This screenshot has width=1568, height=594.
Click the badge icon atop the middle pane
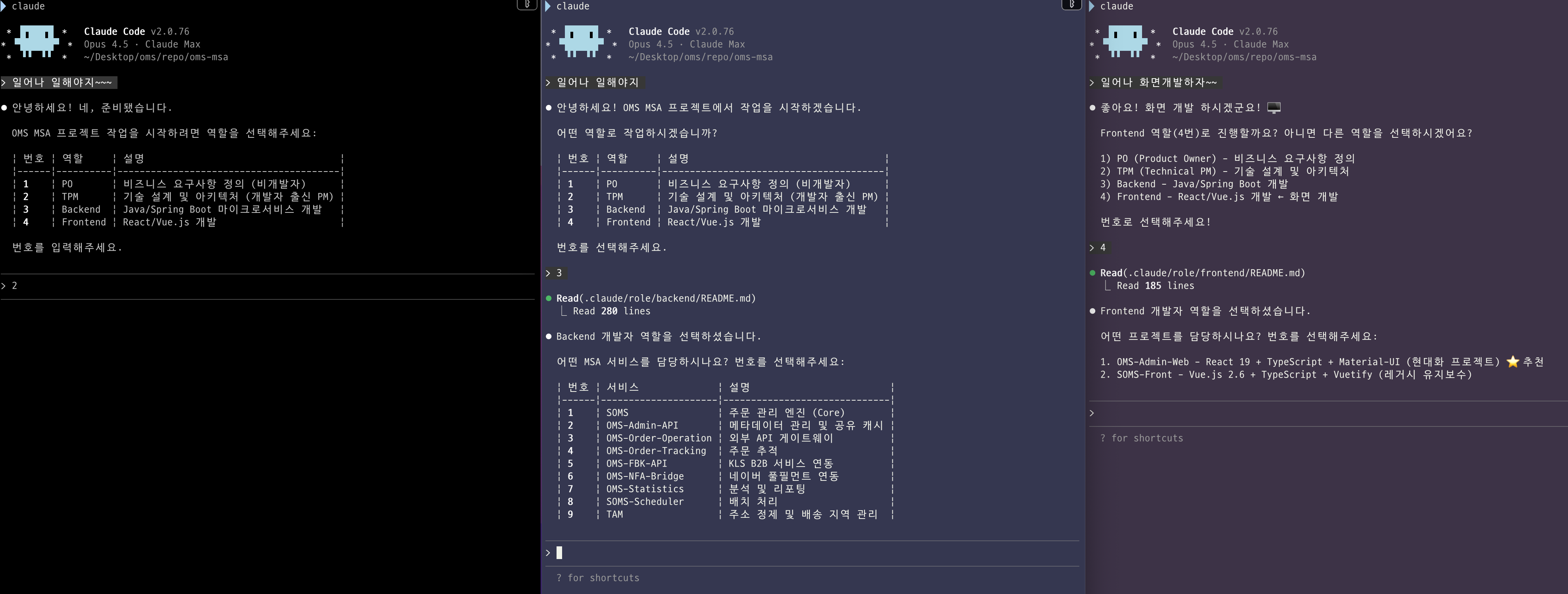[x=1071, y=5]
